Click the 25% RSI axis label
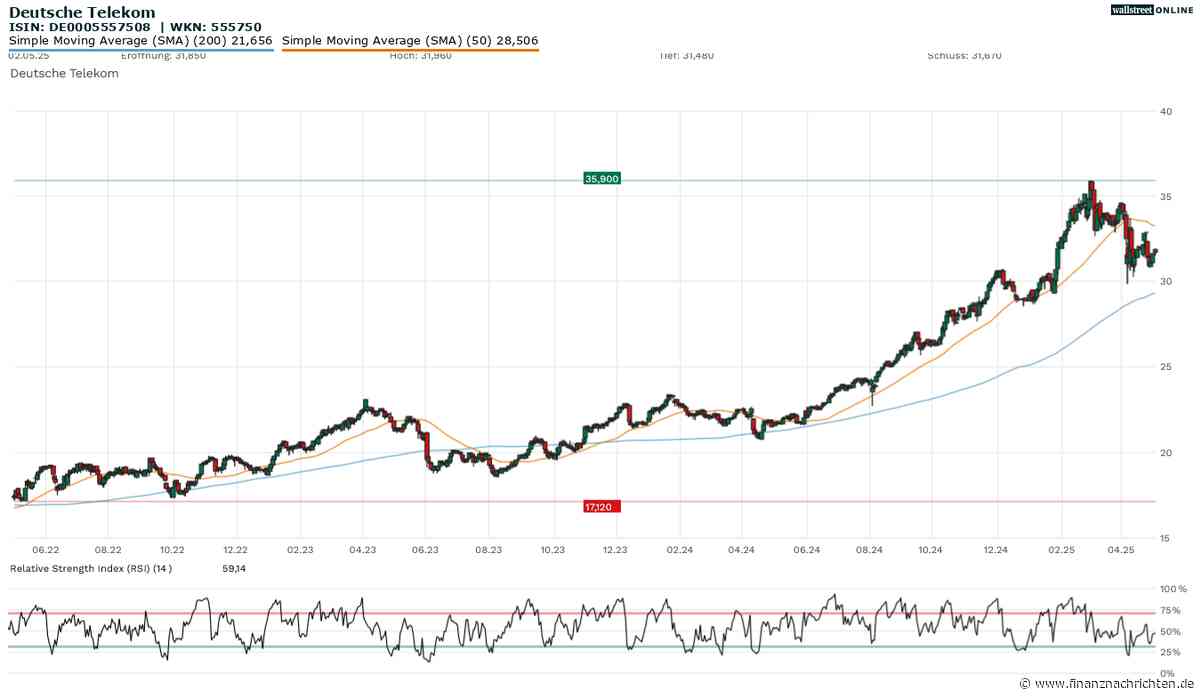Image resolution: width=1200 pixels, height=698 pixels. click(x=1171, y=651)
